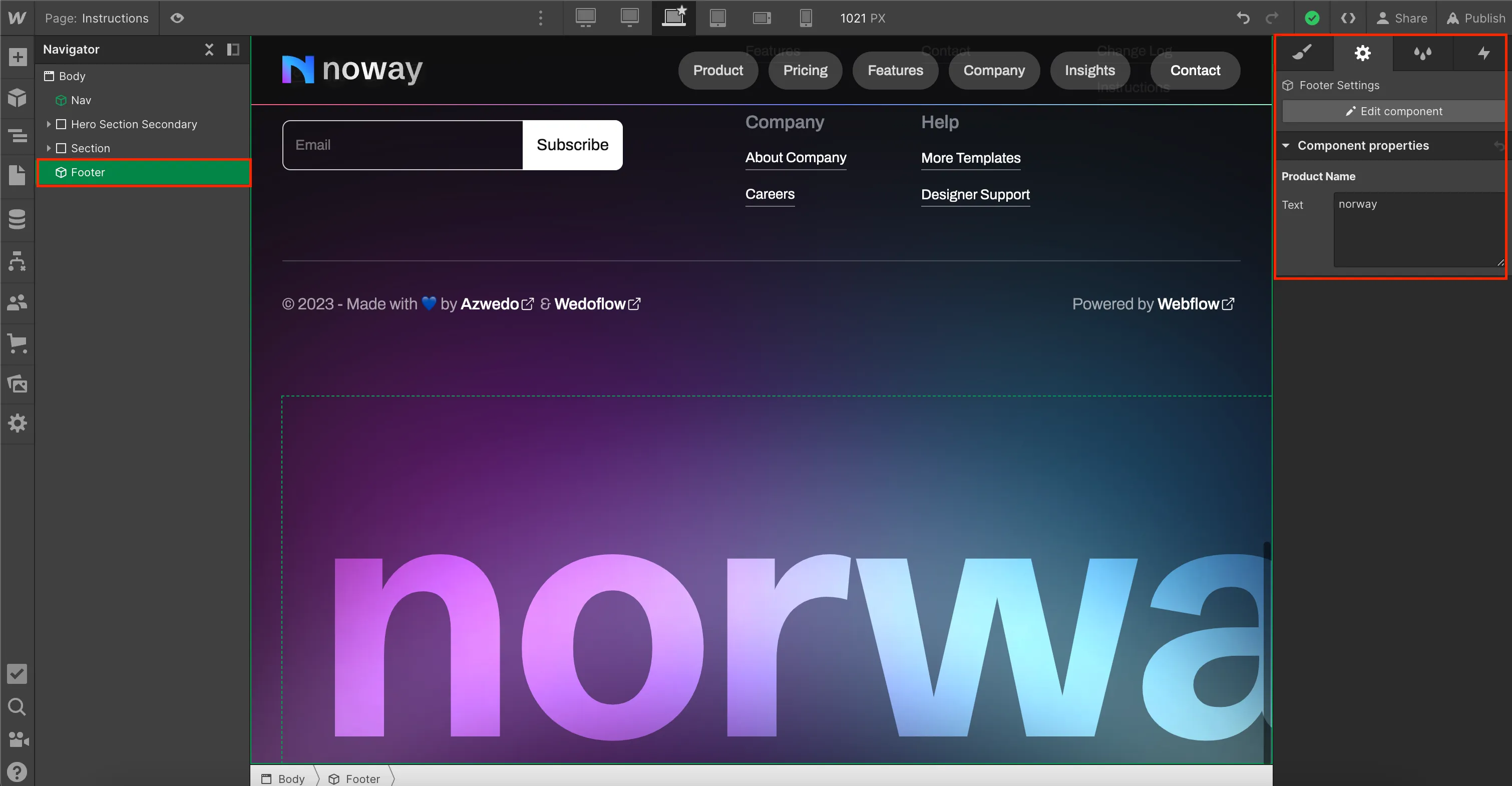This screenshot has height=786, width=1512.
Task: Open the Page: Instructions selector
Action: (97, 18)
